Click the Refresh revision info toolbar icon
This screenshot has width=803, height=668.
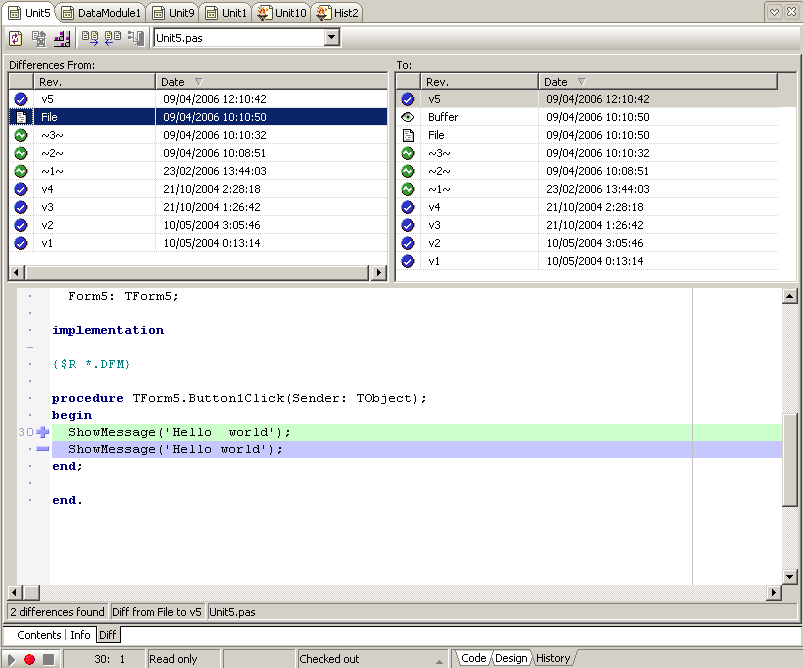click(x=15, y=38)
